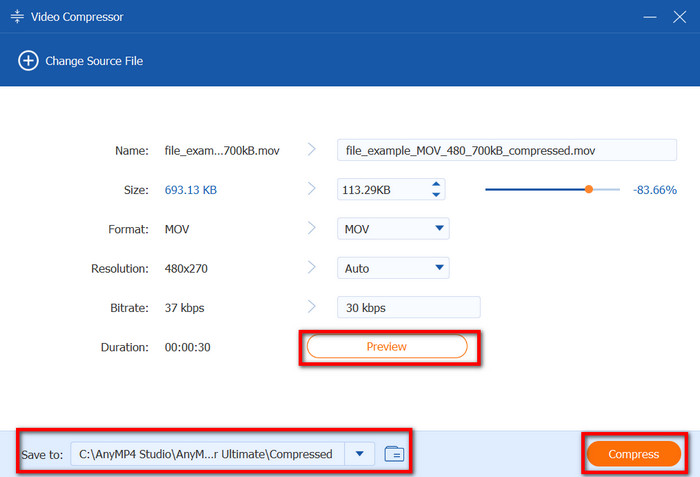
Task: Click the Change Source File plus icon
Action: coord(28,61)
